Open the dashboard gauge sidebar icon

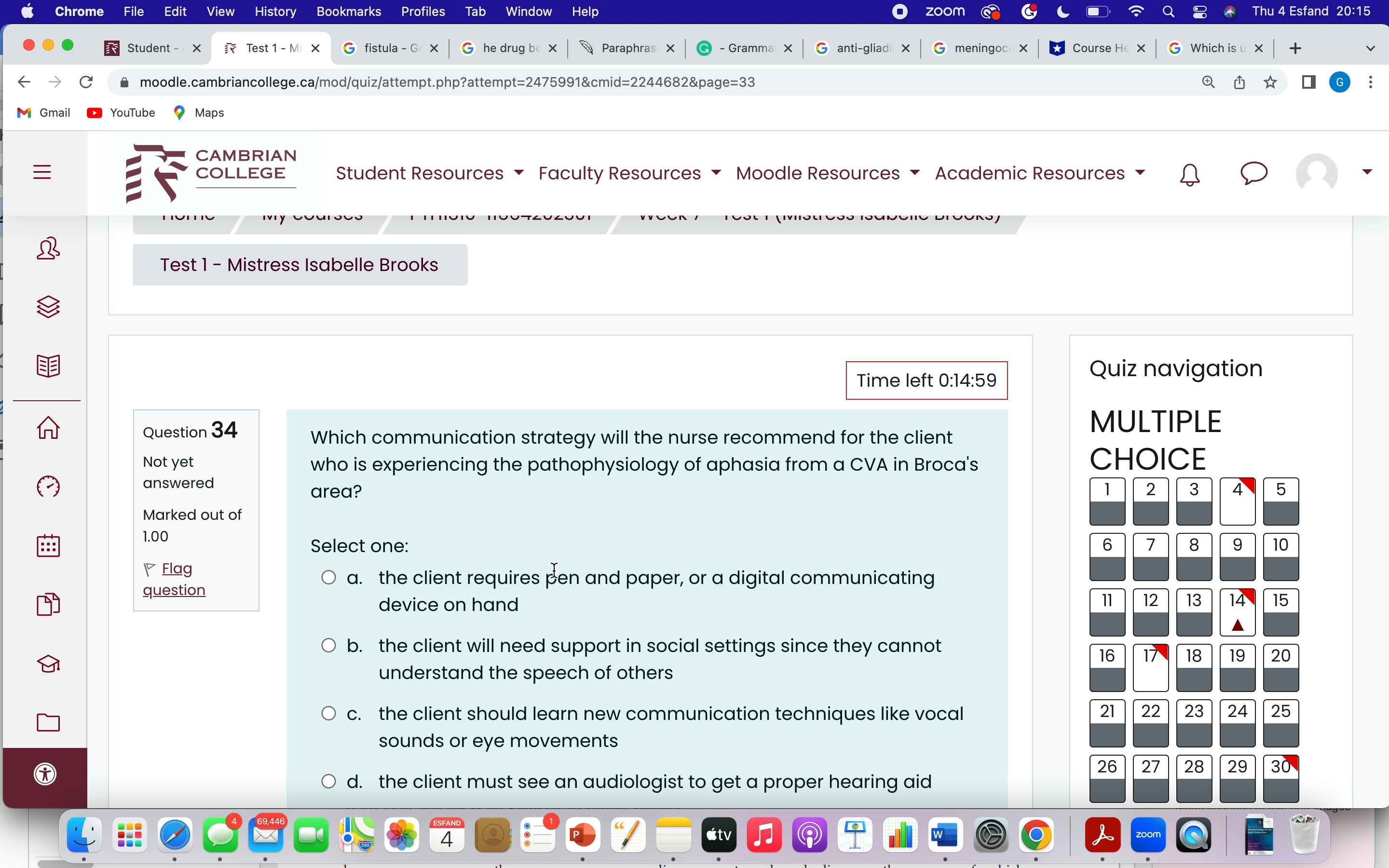point(48,487)
